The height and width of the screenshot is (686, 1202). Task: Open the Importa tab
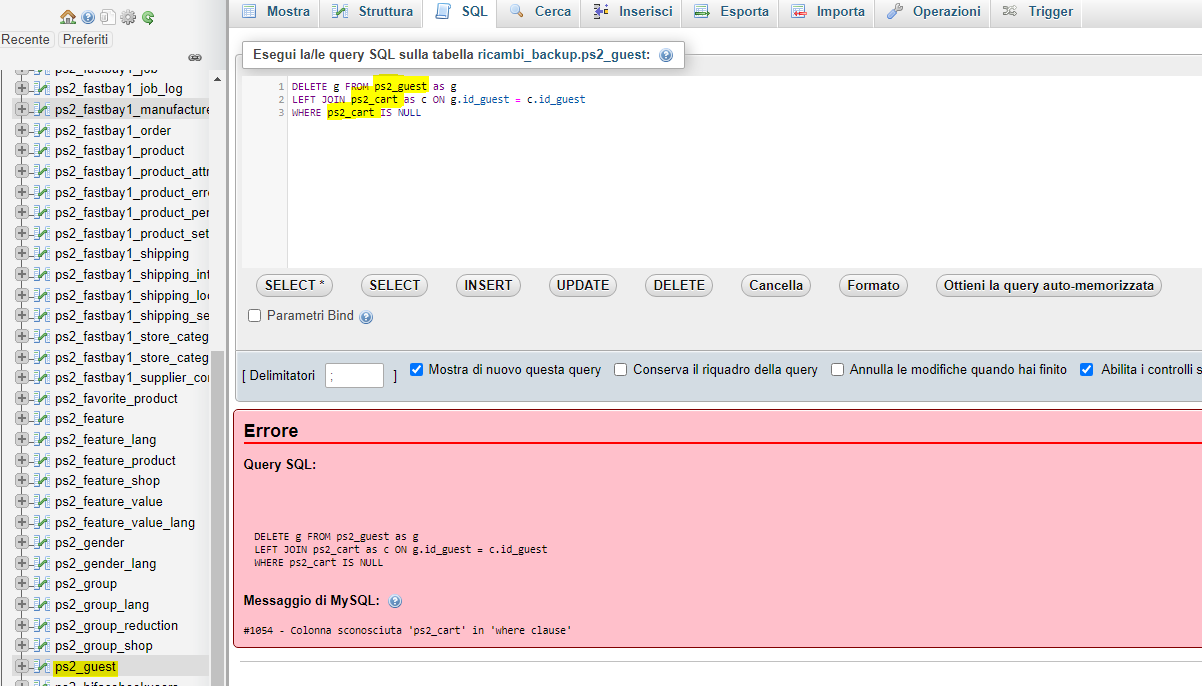[x=828, y=12]
